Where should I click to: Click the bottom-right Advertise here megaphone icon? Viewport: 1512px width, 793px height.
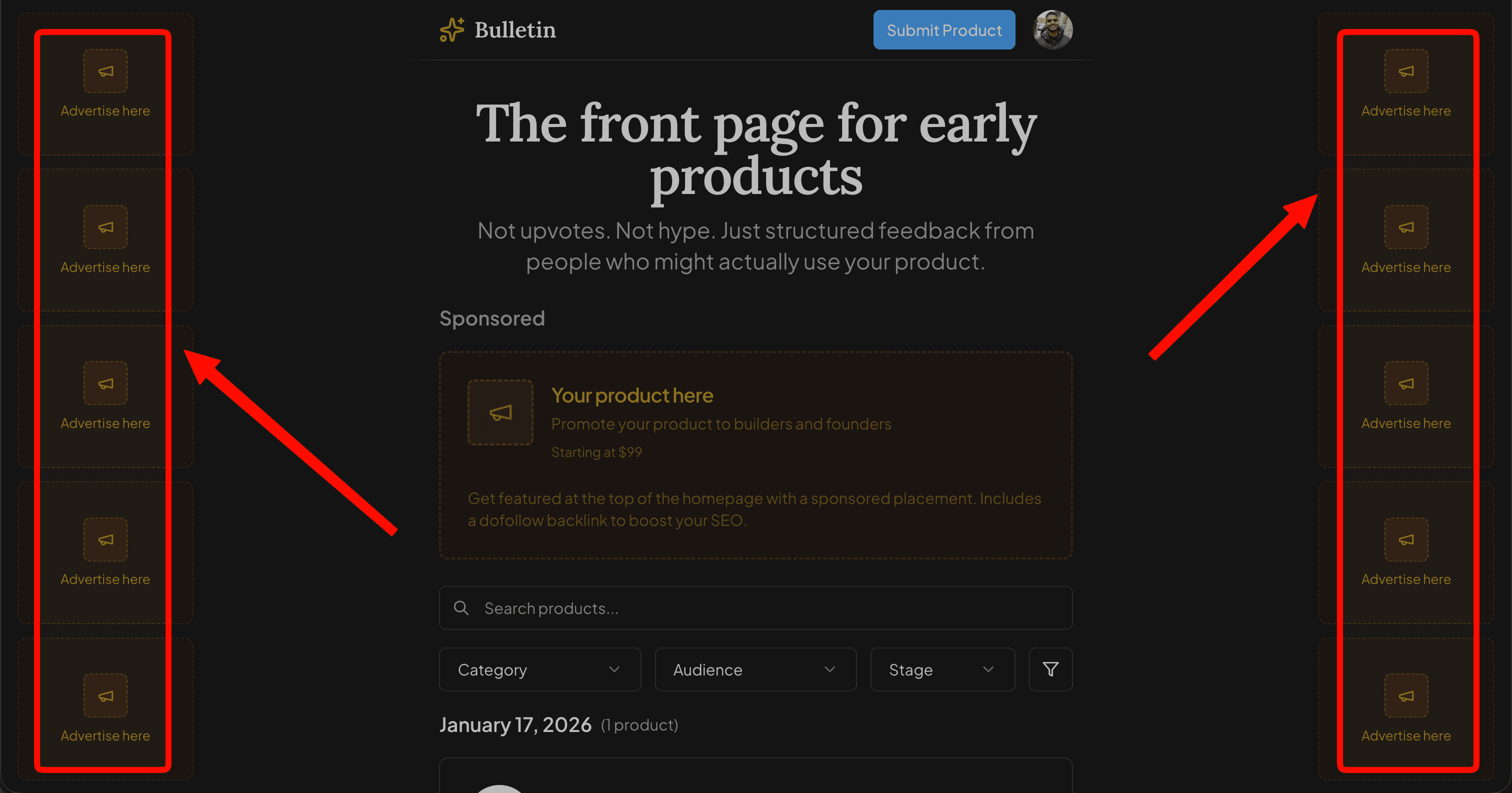coord(1406,695)
